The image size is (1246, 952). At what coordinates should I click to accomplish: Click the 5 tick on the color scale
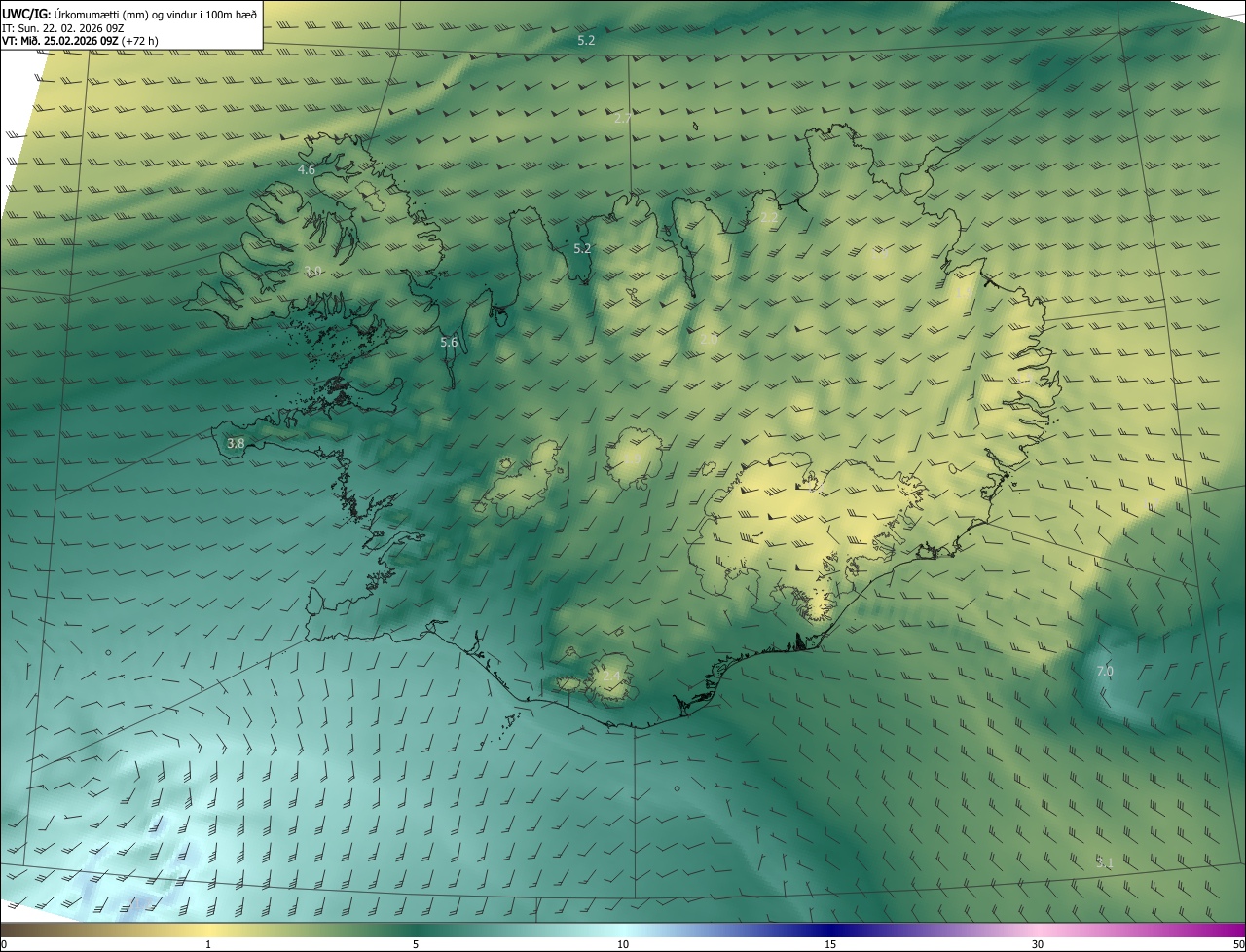[x=416, y=944]
